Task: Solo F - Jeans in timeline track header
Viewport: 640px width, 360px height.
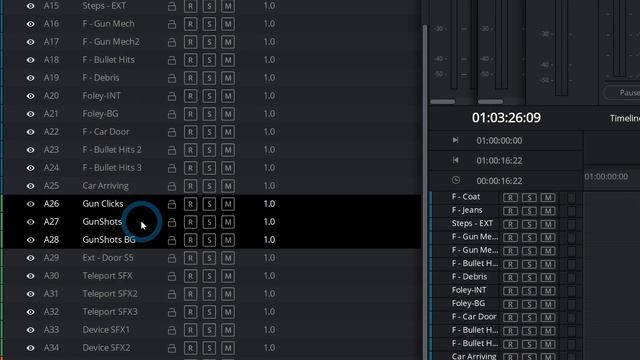Action: pyautogui.click(x=529, y=211)
